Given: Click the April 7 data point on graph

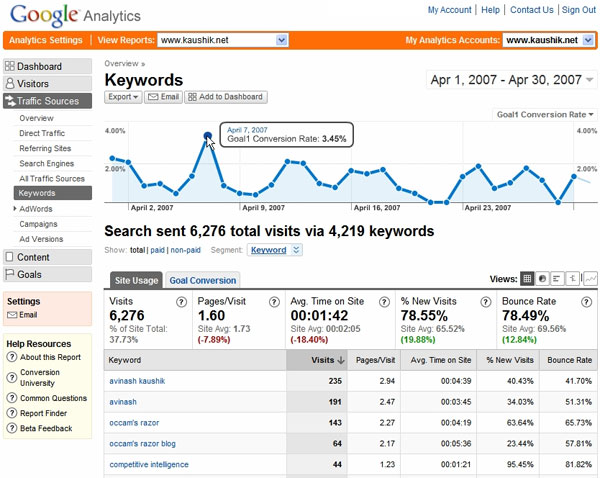Looking at the screenshot, I should 207,137.
